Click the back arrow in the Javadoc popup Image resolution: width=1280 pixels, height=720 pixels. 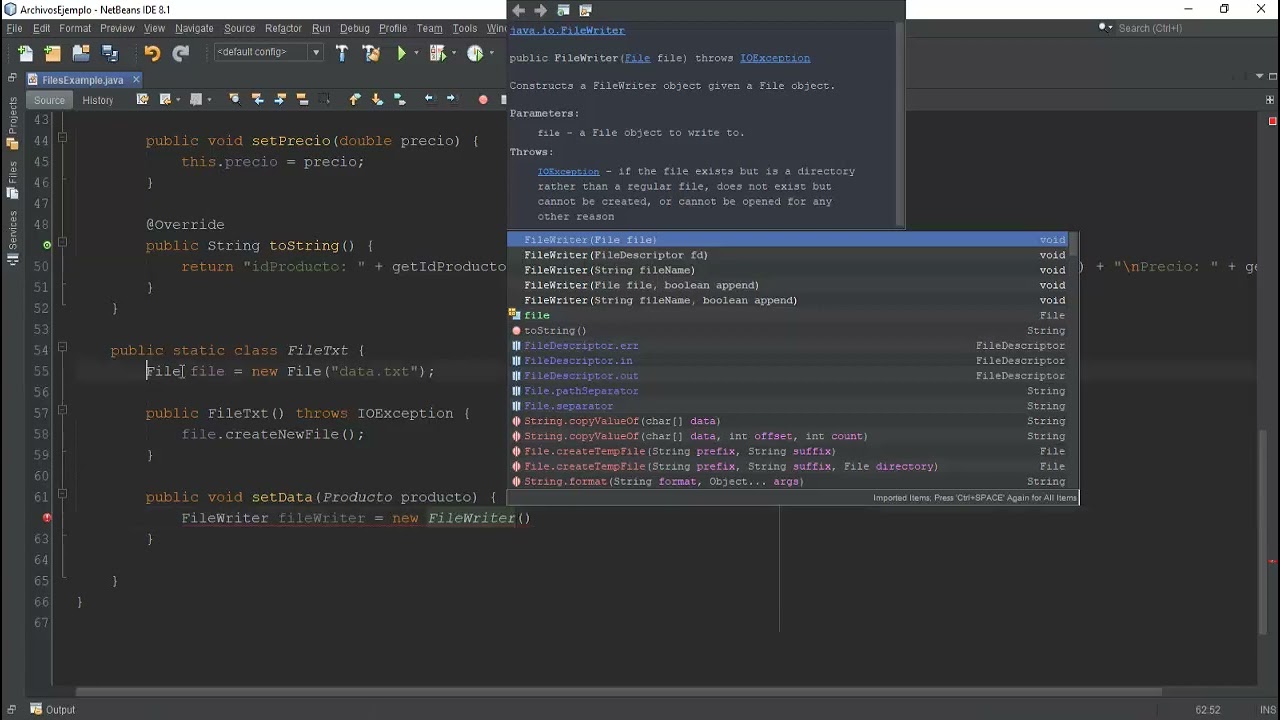click(518, 10)
